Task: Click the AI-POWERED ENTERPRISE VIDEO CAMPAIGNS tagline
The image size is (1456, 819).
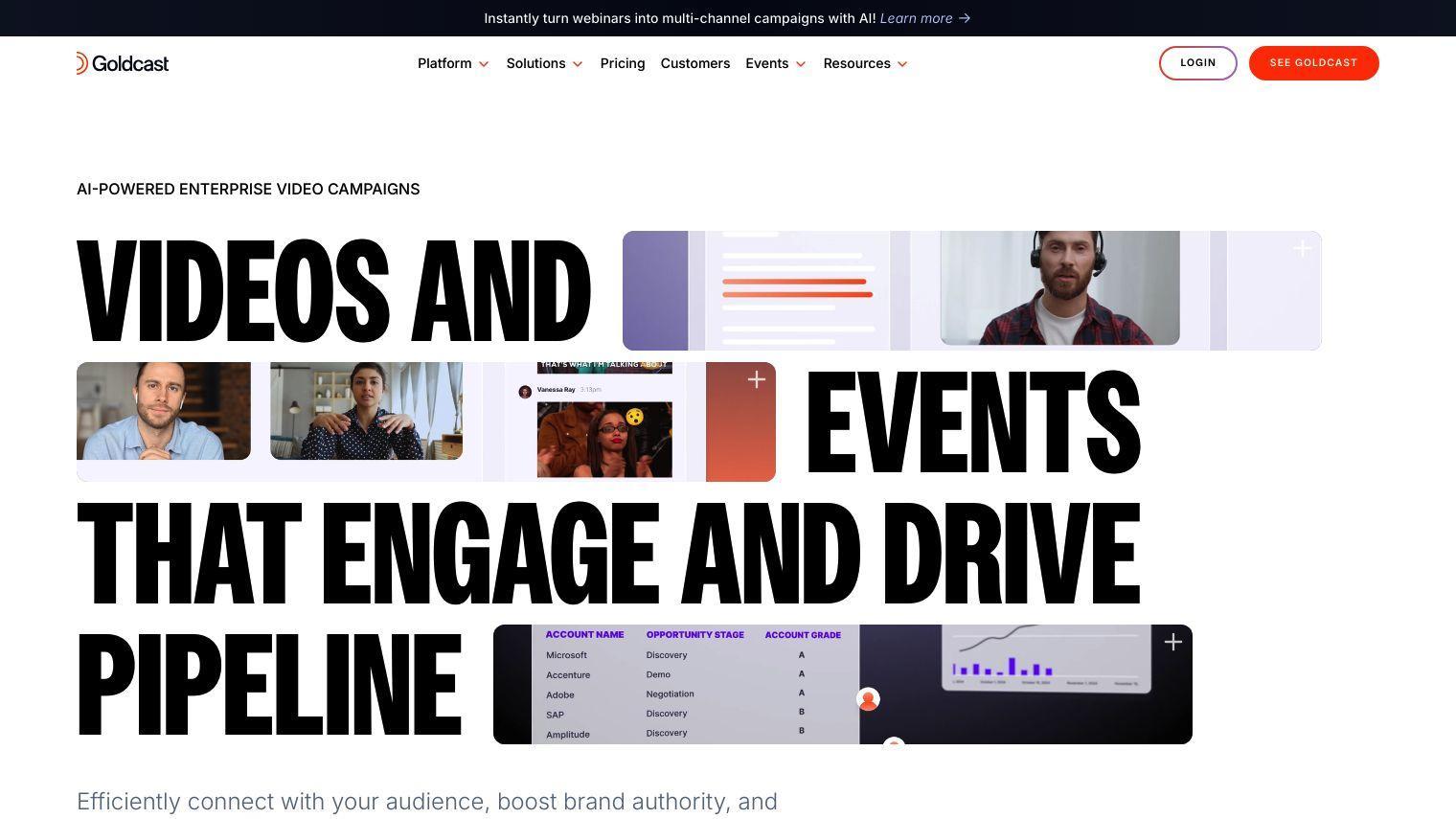Action: [x=248, y=189]
